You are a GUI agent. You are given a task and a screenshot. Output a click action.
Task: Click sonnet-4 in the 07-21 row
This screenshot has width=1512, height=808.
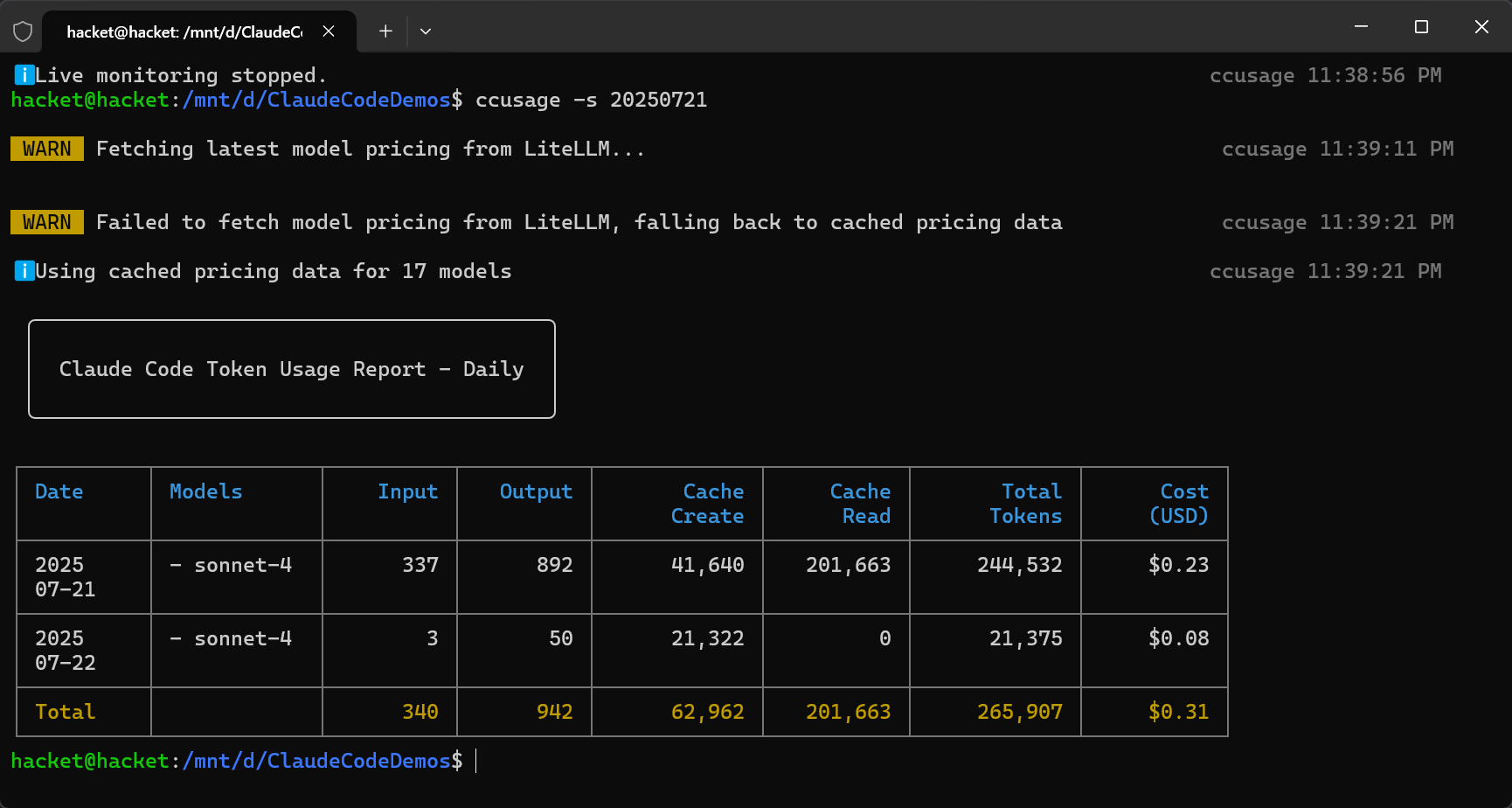pyautogui.click(x=243, y=565)
